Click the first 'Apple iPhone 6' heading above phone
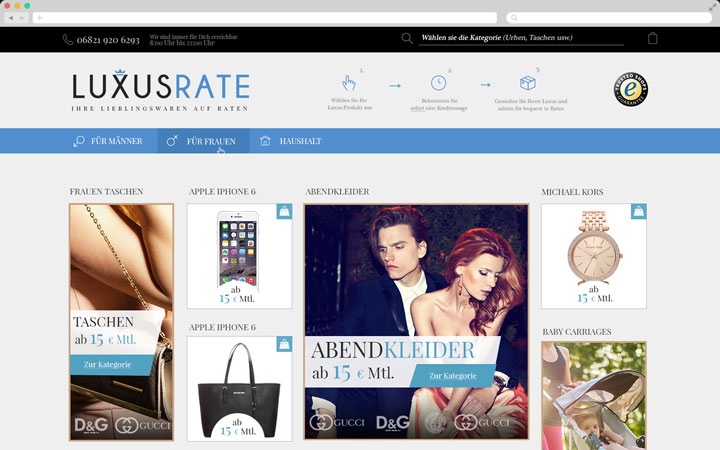 (222, 191)
